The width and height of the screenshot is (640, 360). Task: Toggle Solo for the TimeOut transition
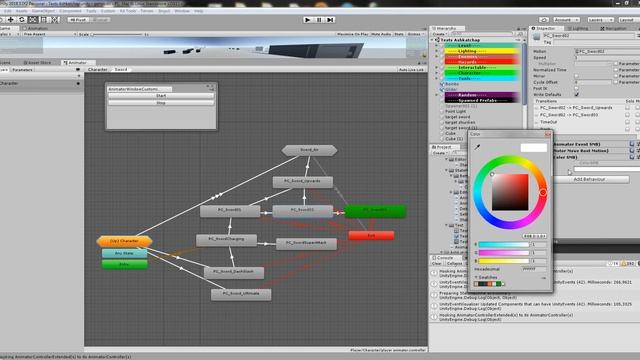click(627, 122)
